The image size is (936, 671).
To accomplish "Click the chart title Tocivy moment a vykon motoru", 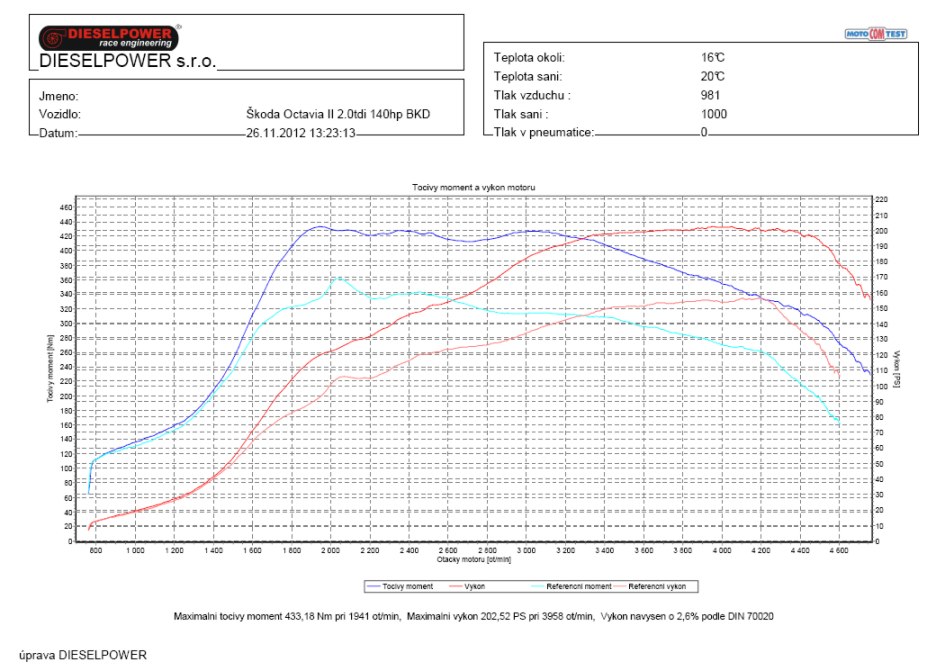I will [x=475, y=188].
